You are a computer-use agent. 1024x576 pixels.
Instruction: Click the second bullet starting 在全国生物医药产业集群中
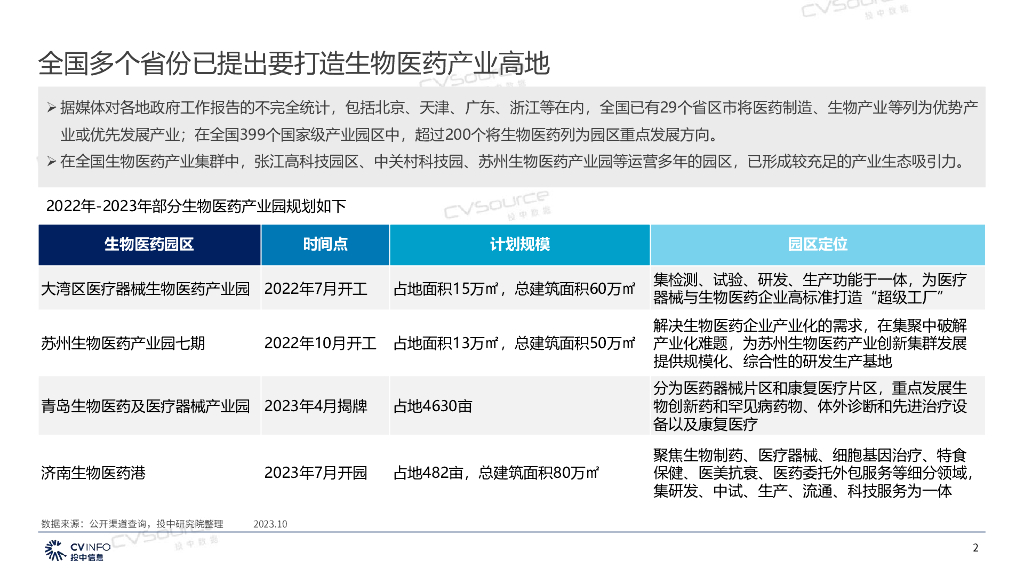pyautogui.click(x=507, y=161)
